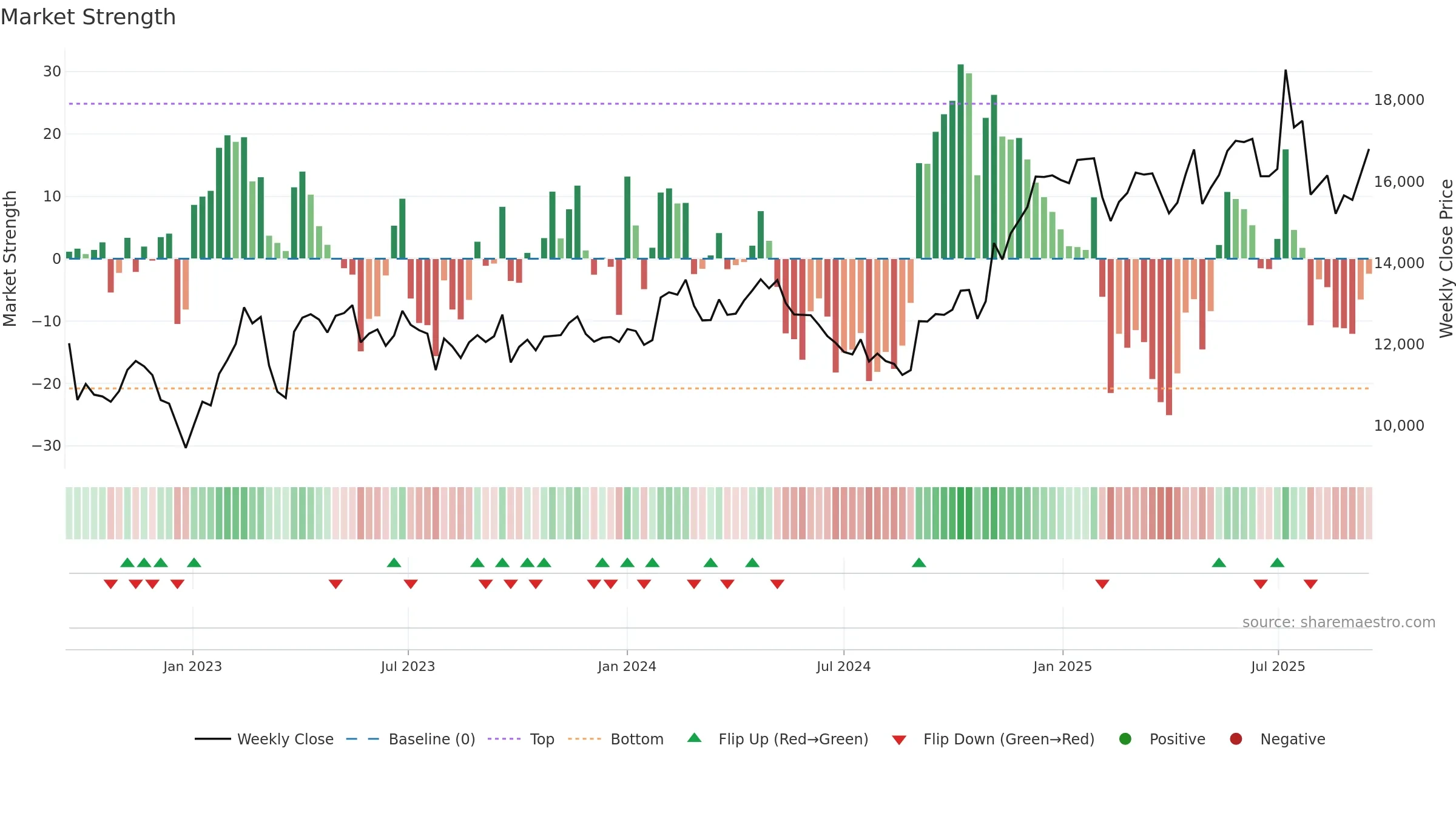This screenshot has width=1456, height=819.
Task: Click the 14,000 price axis label
Action: tap(1399, 263)
